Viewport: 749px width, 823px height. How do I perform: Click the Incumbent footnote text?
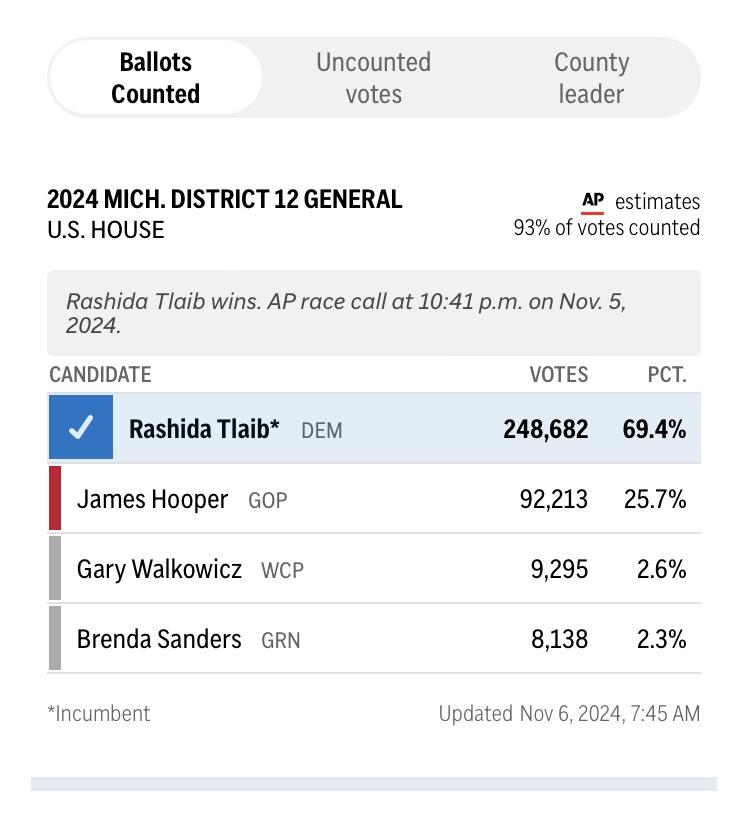(99, 714)
